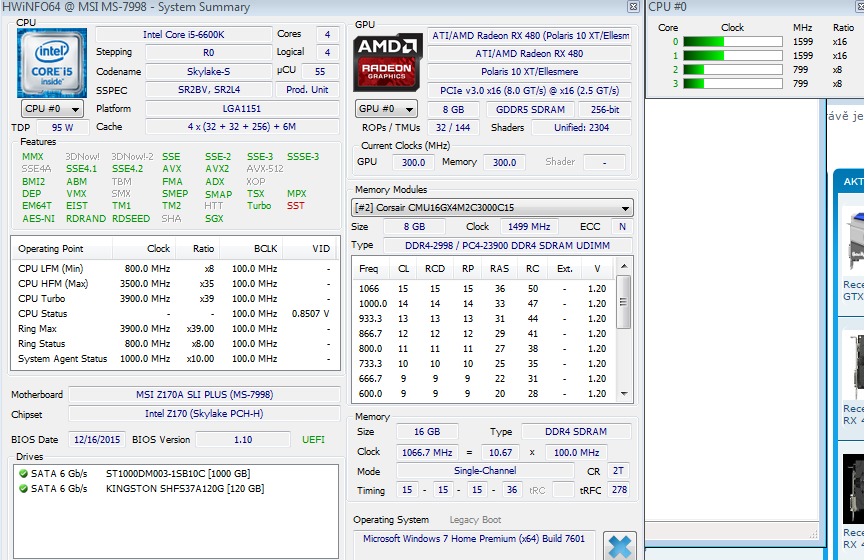Click the cache 4 x (32 + 32 + 256) + 6M field

pyautogui.click(x=242, y=127)
